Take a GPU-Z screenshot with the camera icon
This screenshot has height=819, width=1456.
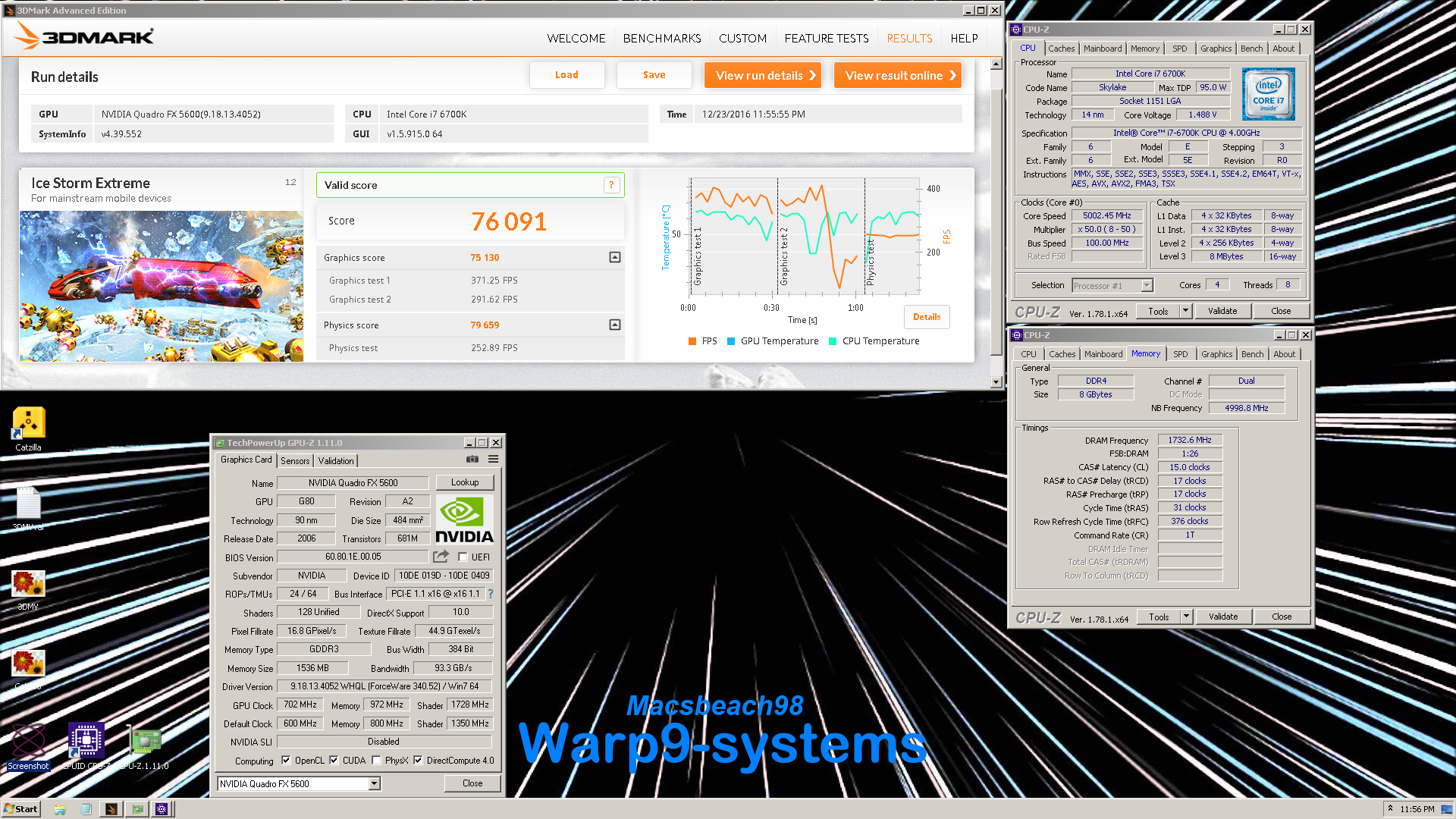(x=472, y=460)
